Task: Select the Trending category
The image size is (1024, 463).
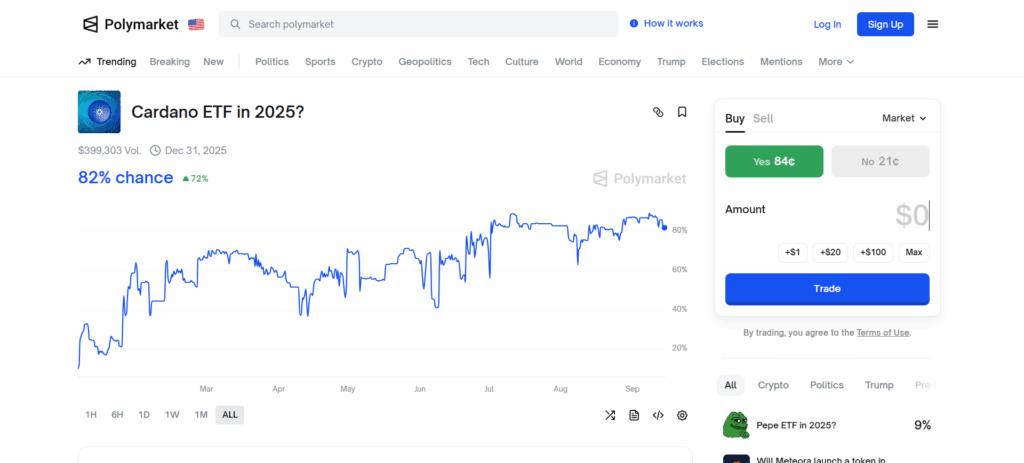Action: pyautogui.click(x=116, y=62)
